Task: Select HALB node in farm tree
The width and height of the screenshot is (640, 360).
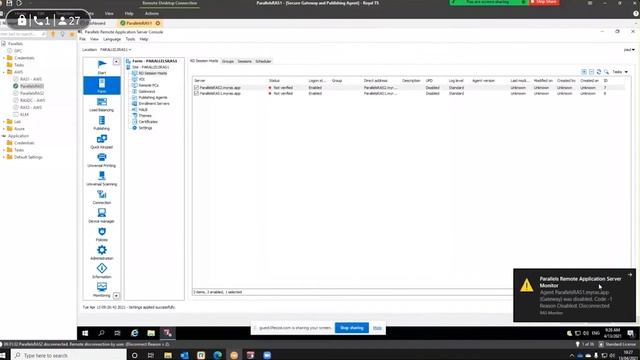Action: pos(143,110)
